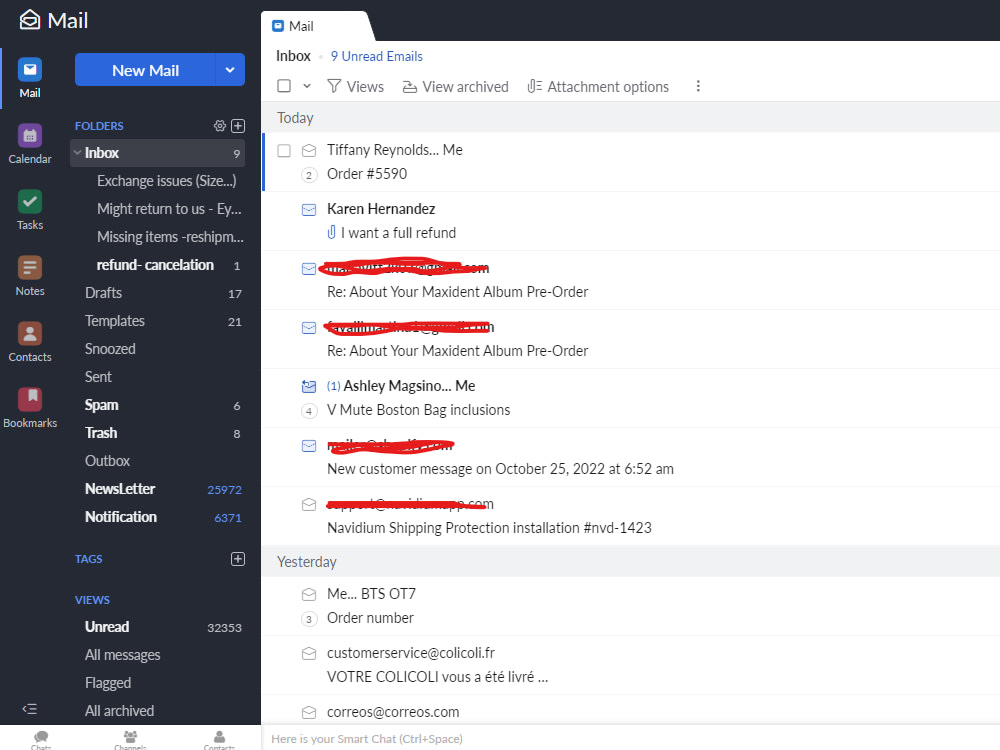Open the Templates folder

[x=158, y=321]
